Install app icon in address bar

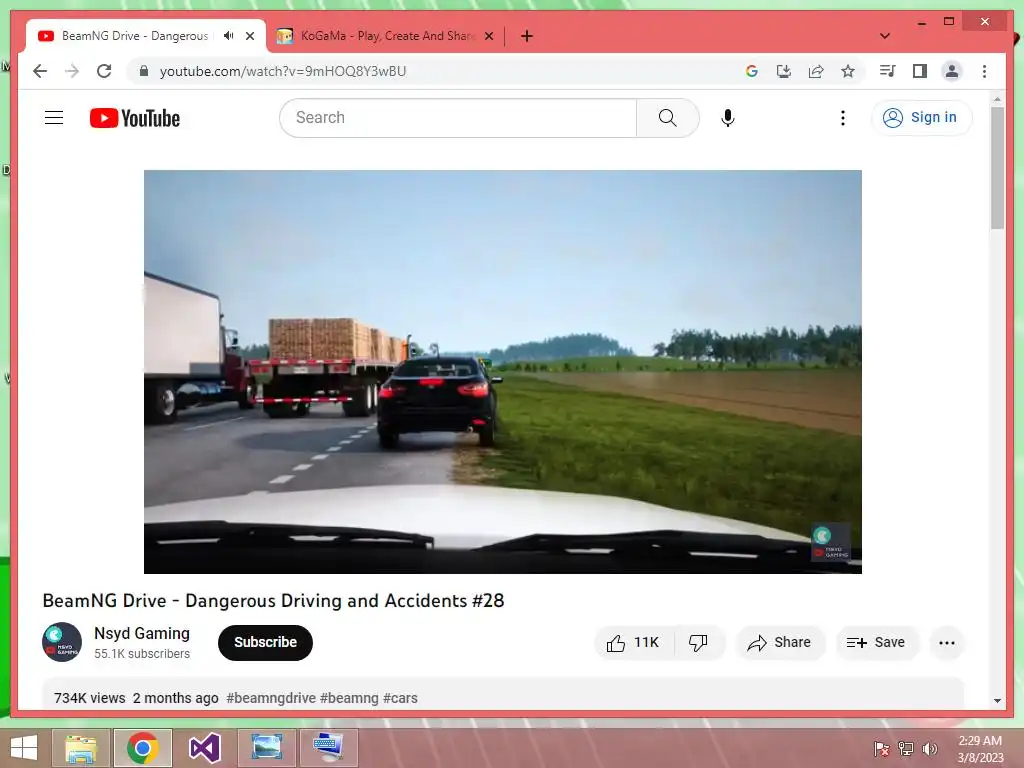coord(784,71)
